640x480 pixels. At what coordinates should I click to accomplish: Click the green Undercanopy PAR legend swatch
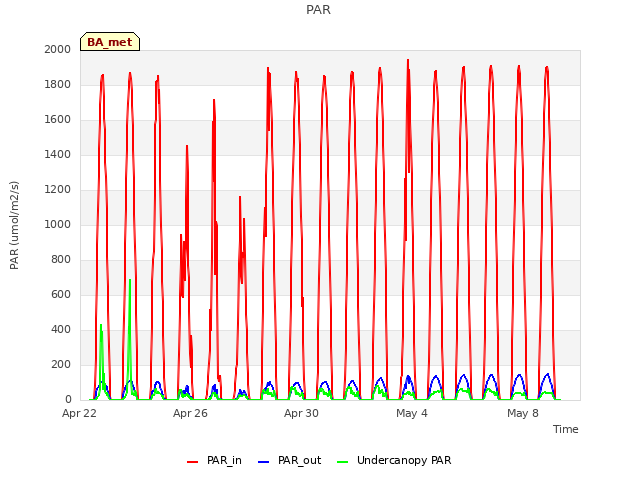pos(343,462)
